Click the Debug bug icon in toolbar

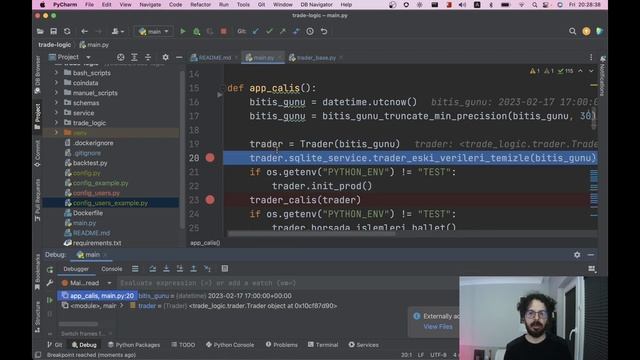196,31
